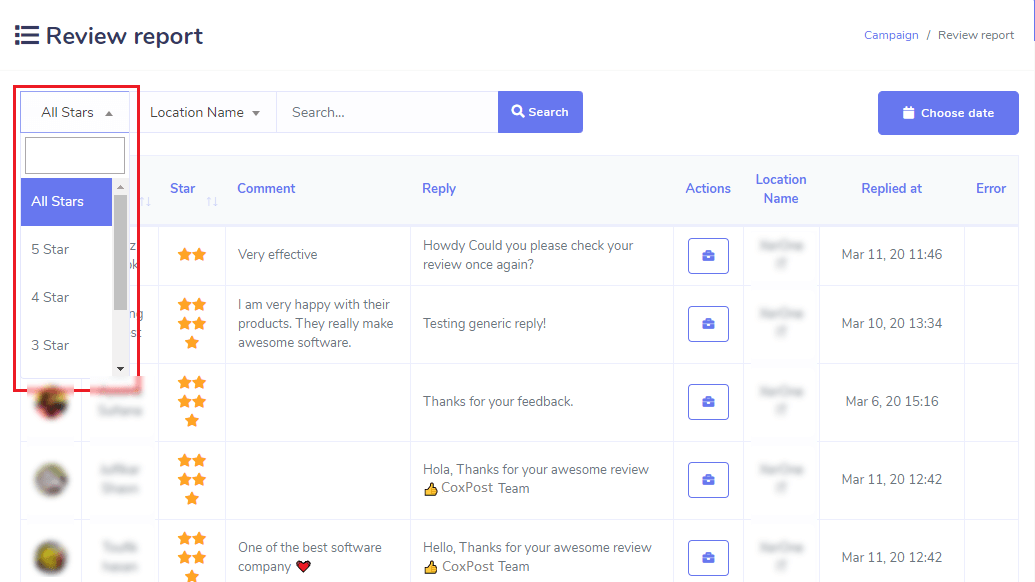Click the sort arrows in Star column header
1035x582 pixels.
(212, 202)
